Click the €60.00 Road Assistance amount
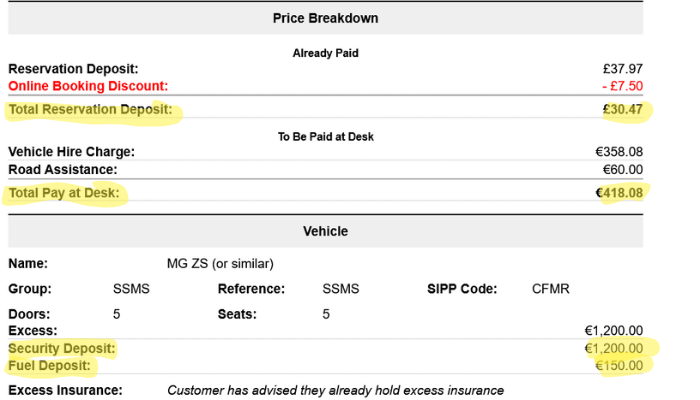Viewport: 700px width, 400px height. point(621,169)
